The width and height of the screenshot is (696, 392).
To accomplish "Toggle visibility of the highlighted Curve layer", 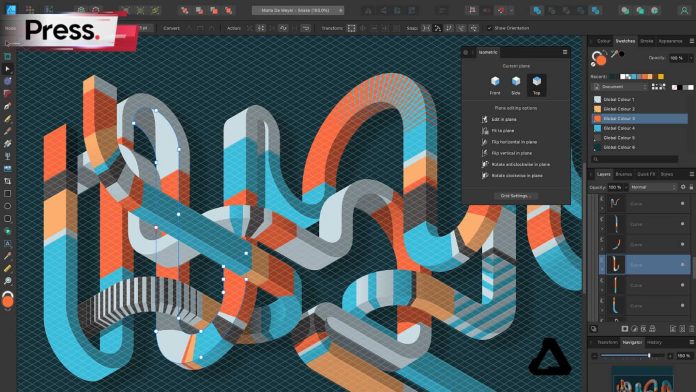I will (x=683, y=265).
